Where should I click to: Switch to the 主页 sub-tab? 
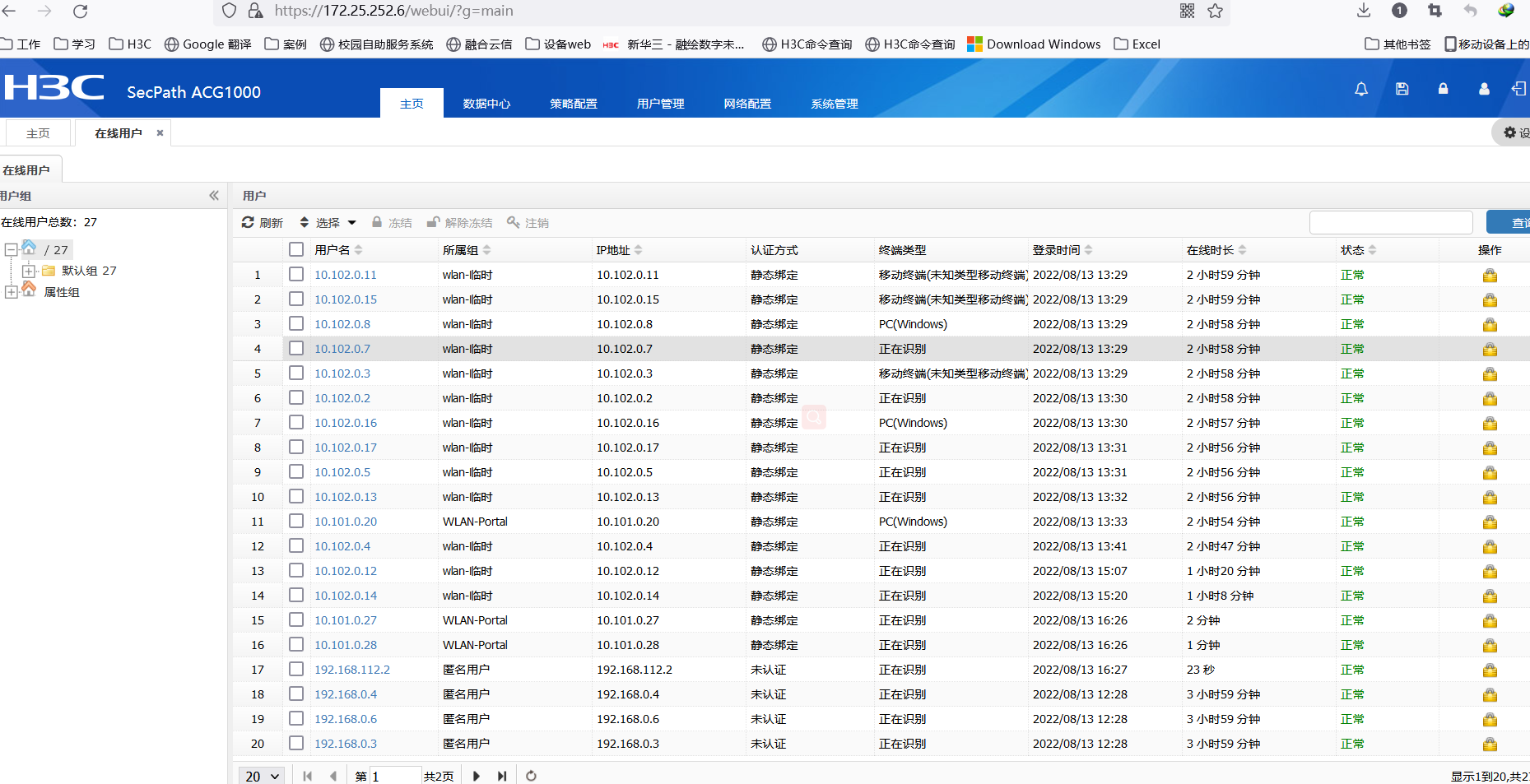(x=38, y=133)
